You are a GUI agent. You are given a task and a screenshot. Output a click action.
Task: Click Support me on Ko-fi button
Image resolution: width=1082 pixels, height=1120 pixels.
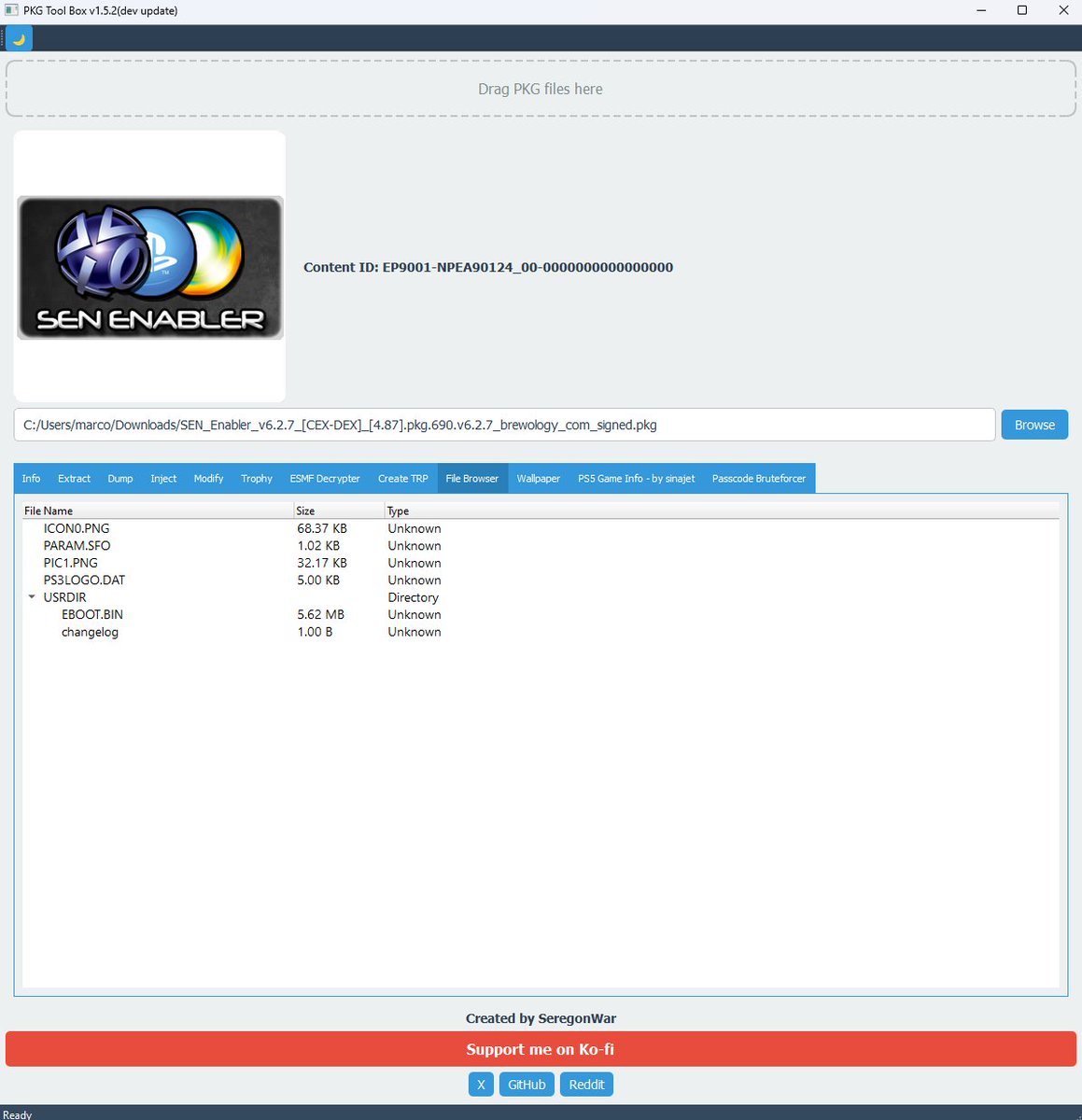coord(541,1049)
